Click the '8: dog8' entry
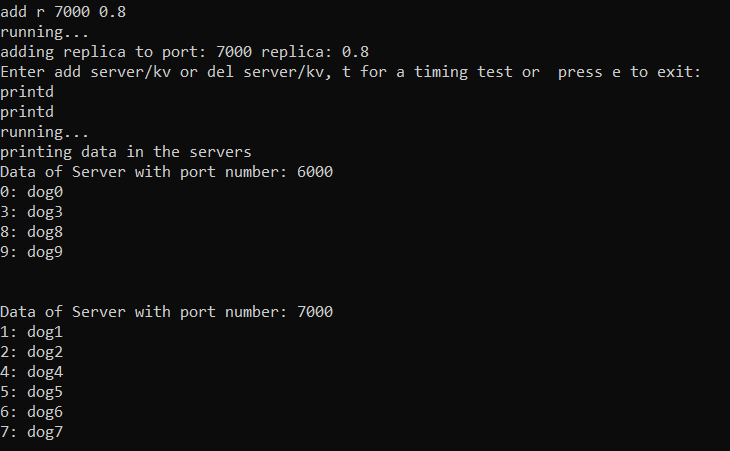The width and height of the screenshot is (730, 451). pyautogui.click(x=31, y=232)
